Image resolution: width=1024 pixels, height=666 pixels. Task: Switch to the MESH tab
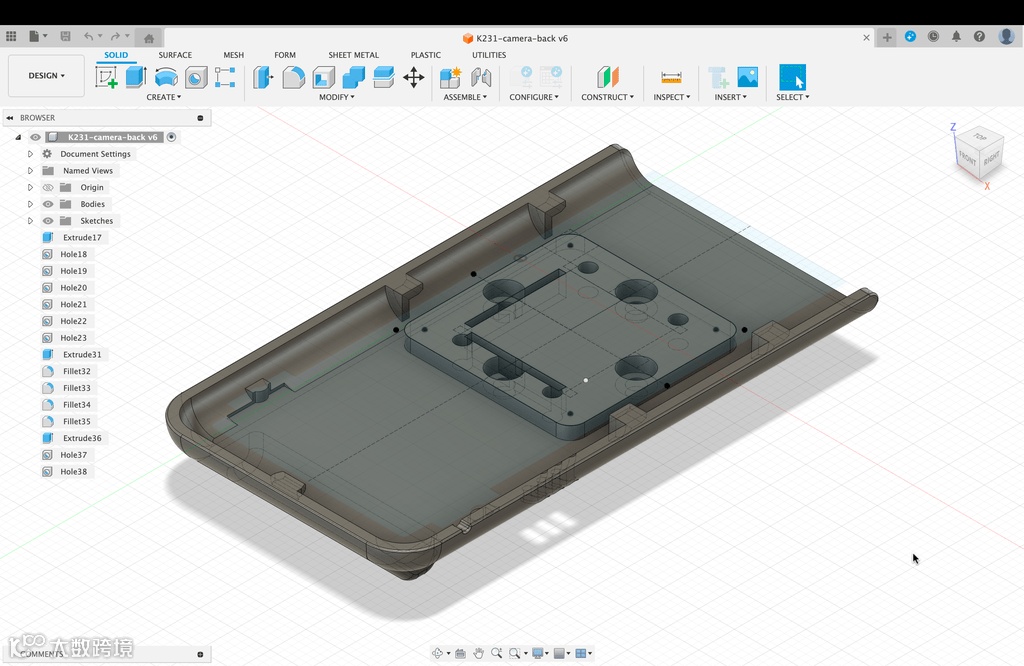(x=233, y=55)
